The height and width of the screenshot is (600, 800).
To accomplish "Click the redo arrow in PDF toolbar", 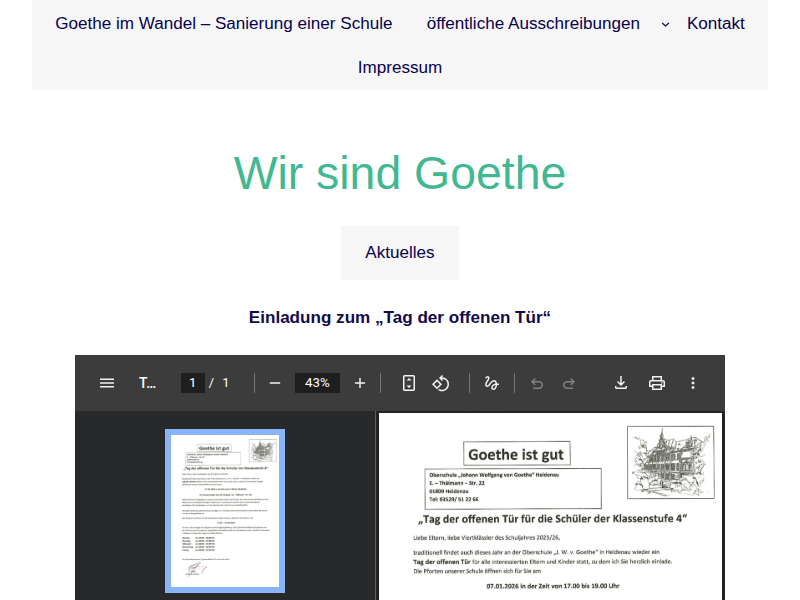I will [x=569, y=383].
